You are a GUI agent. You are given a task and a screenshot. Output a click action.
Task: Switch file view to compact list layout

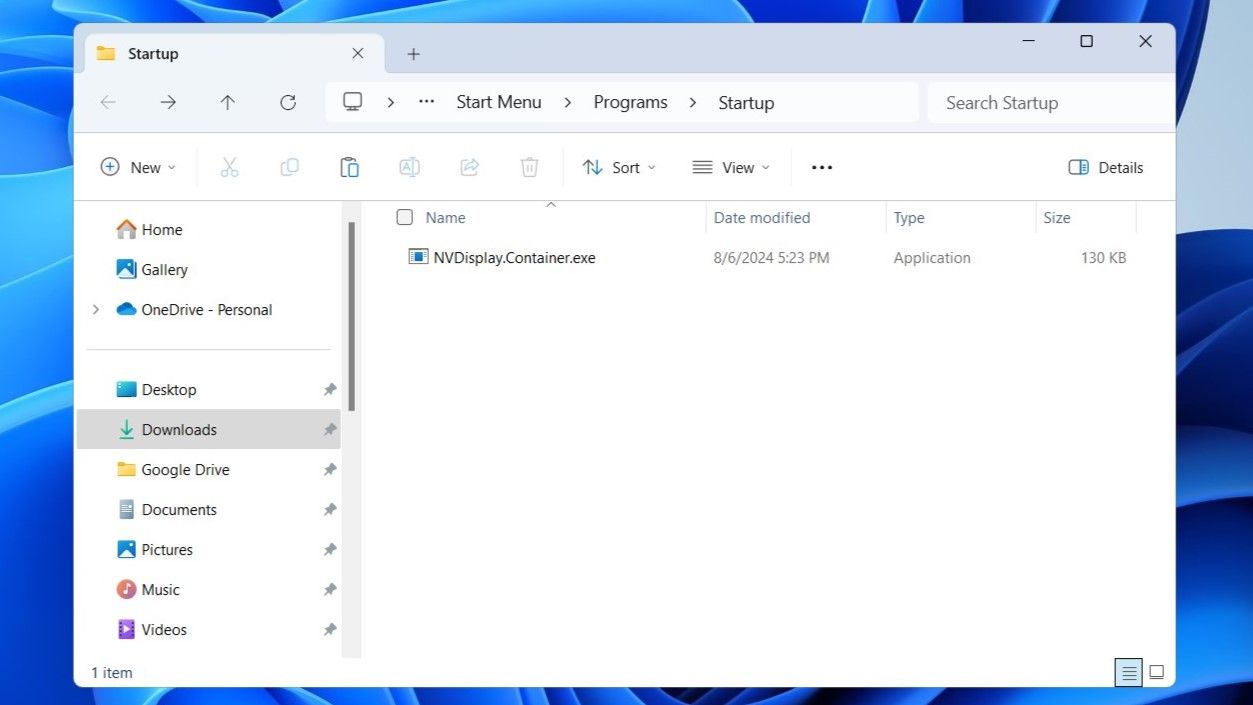click(1128, 672)
